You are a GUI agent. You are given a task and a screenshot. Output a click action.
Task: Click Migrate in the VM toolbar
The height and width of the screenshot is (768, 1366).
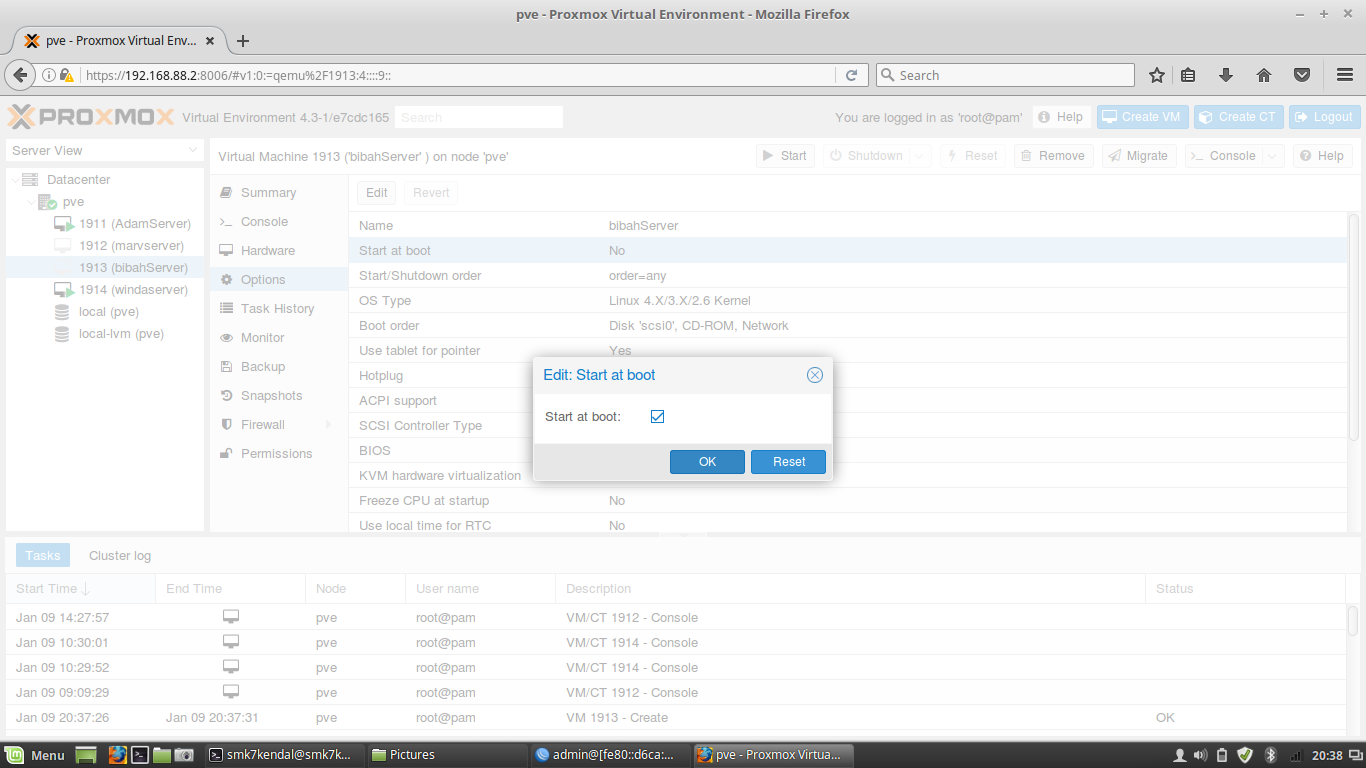tap(1138, 156)
